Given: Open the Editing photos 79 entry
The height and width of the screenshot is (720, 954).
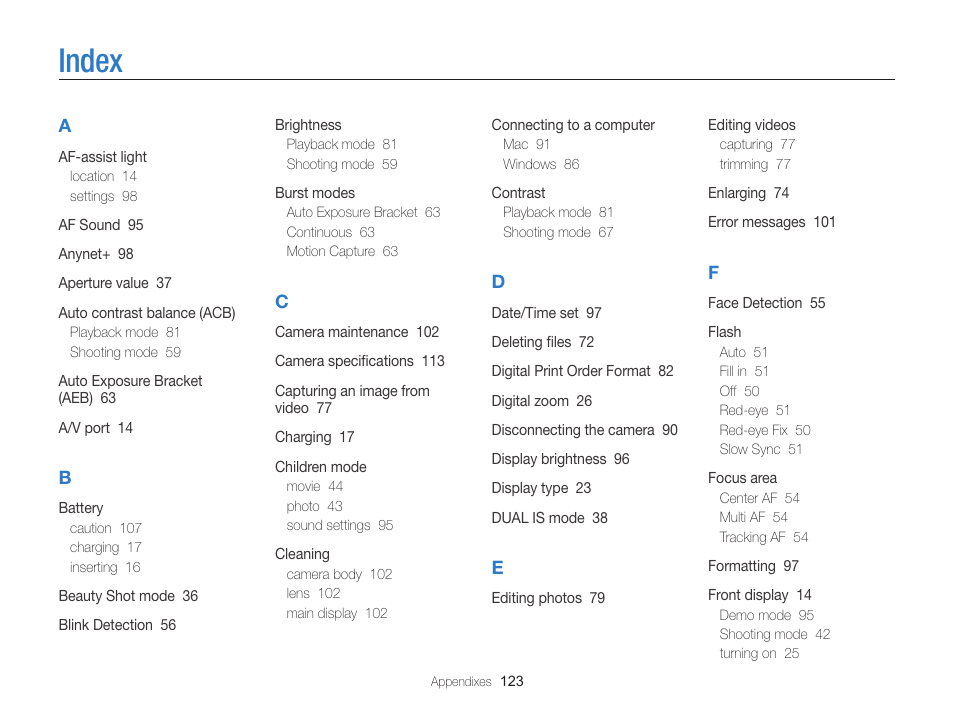Looking at the screenshot, I should point(548,598).
